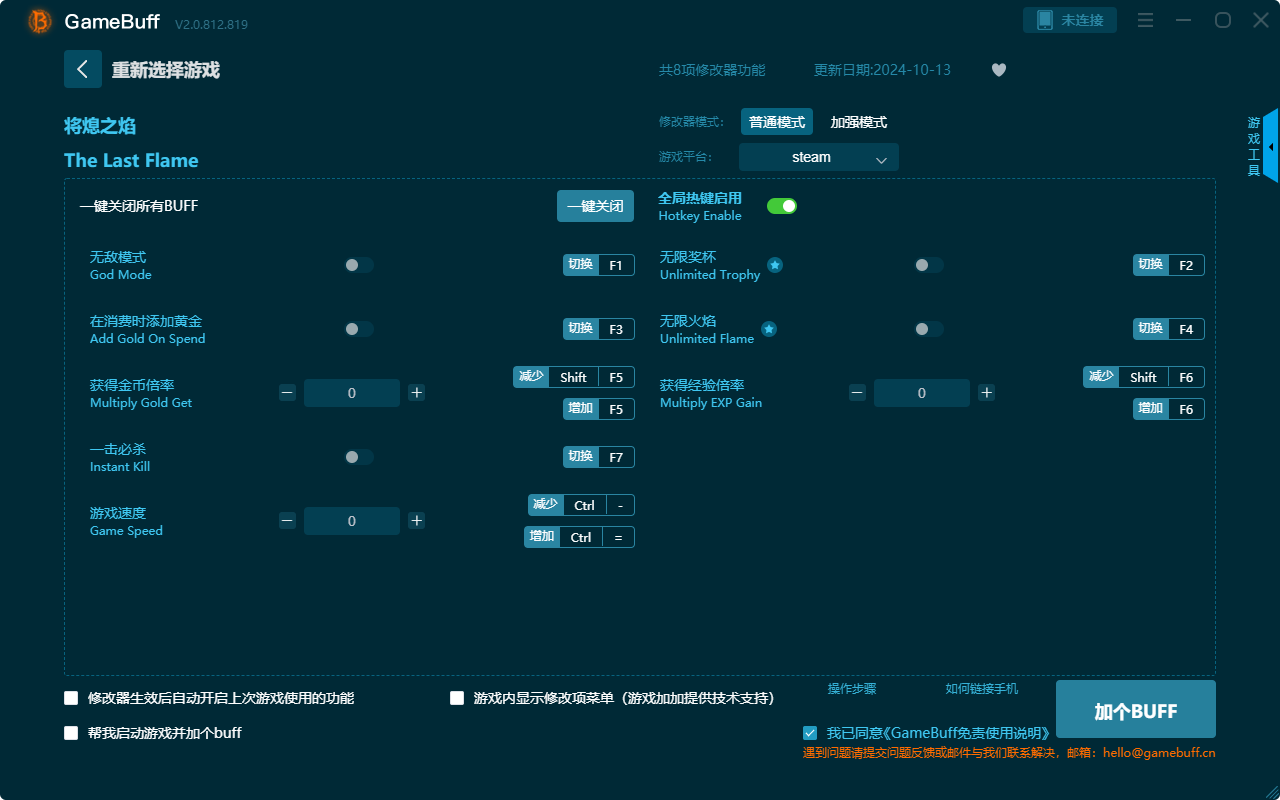1280x800 pixels.
Task: Open the steam game platform dropdown
Action: [818, 157]
